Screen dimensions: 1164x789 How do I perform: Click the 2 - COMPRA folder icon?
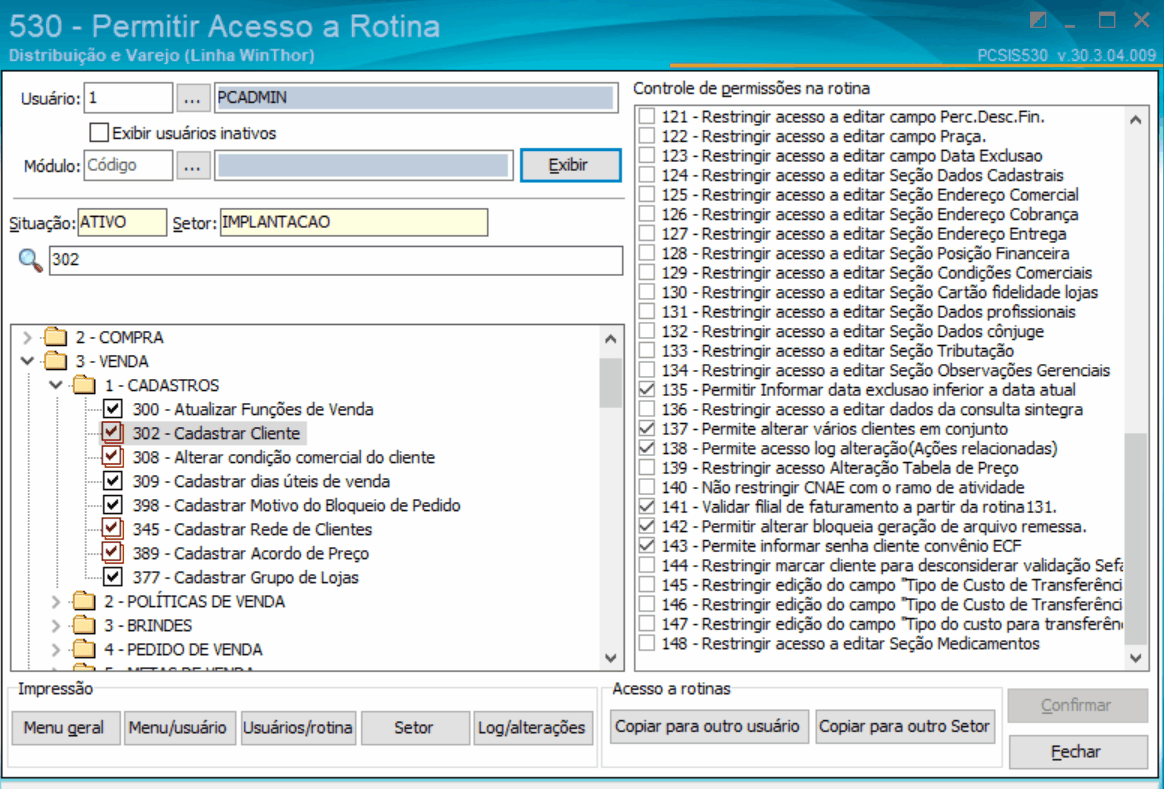click(x=56, y=337)
